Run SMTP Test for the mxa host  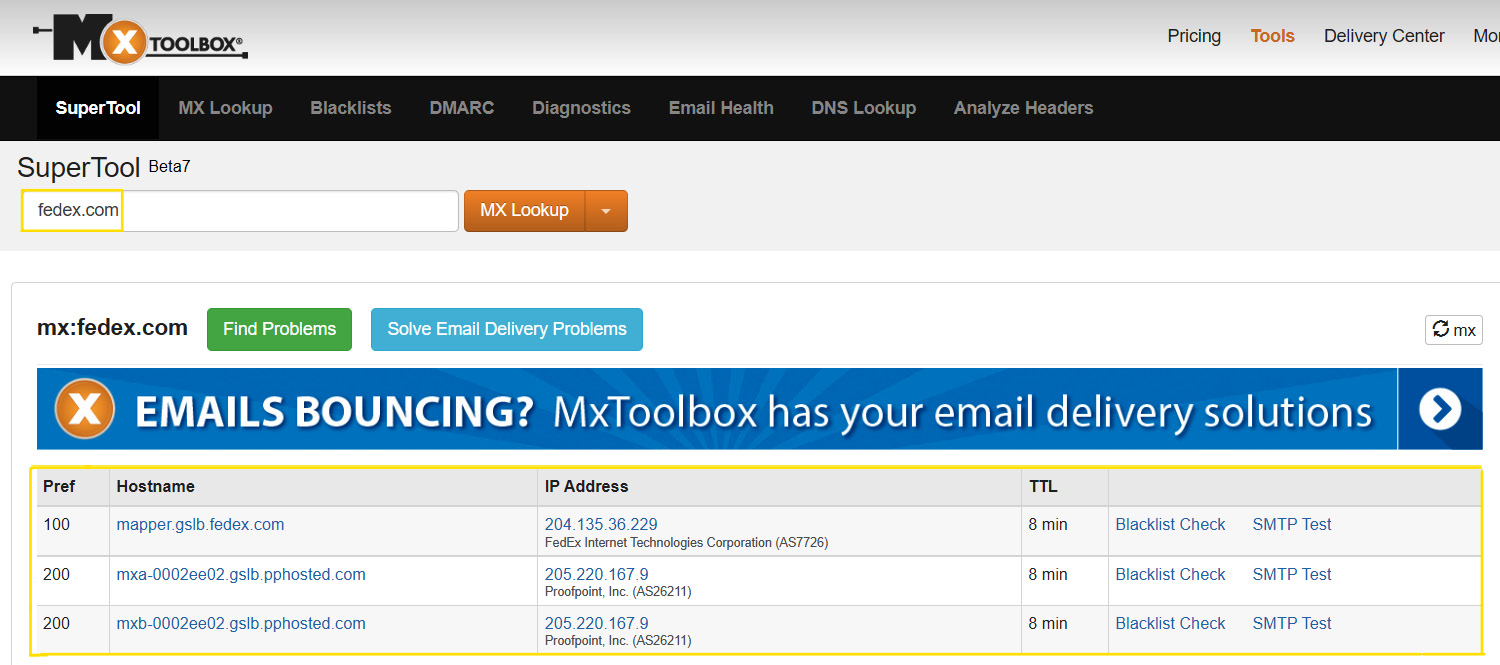click(1292, 574)
